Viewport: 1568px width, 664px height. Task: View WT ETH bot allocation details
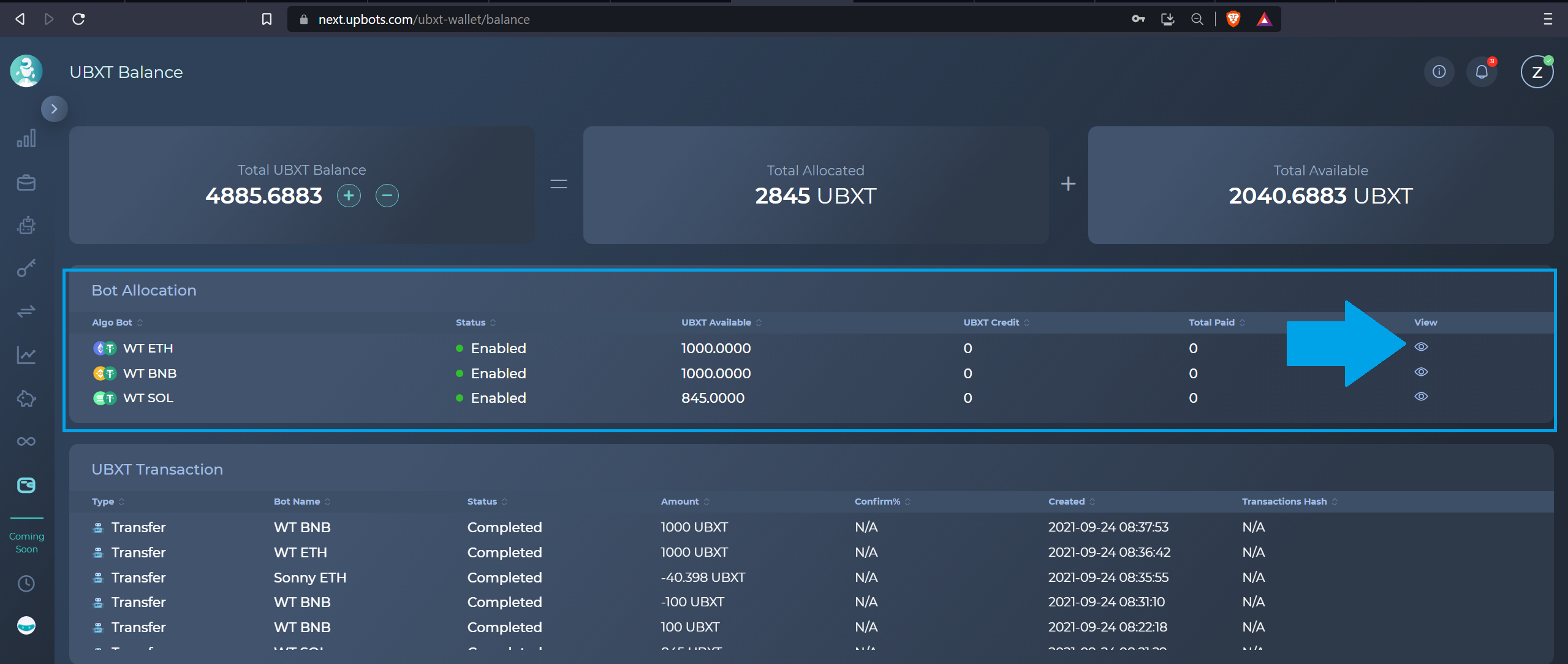pos(1421,347)
